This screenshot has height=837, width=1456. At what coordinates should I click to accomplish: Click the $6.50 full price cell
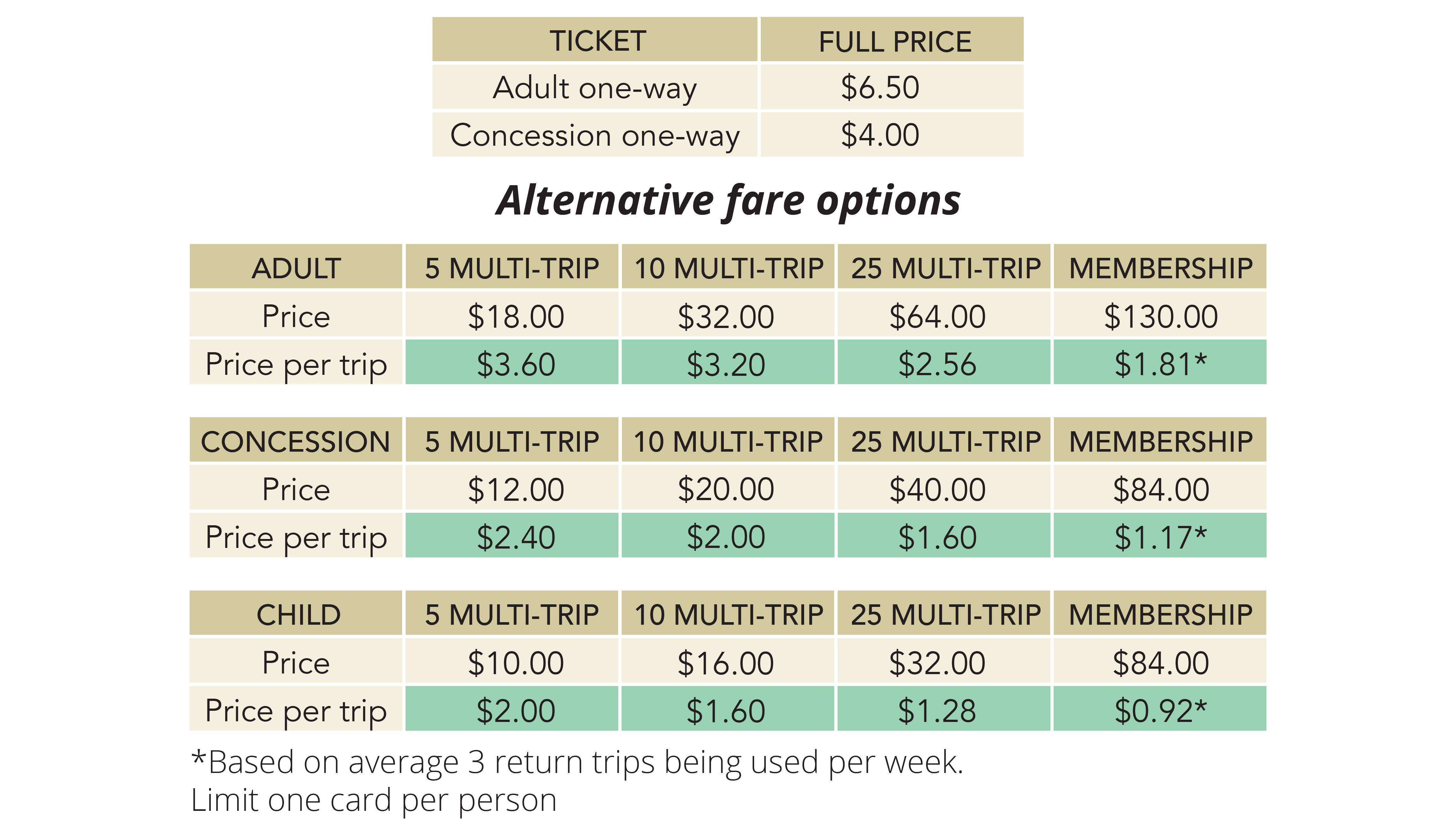(x=892, y=87)
